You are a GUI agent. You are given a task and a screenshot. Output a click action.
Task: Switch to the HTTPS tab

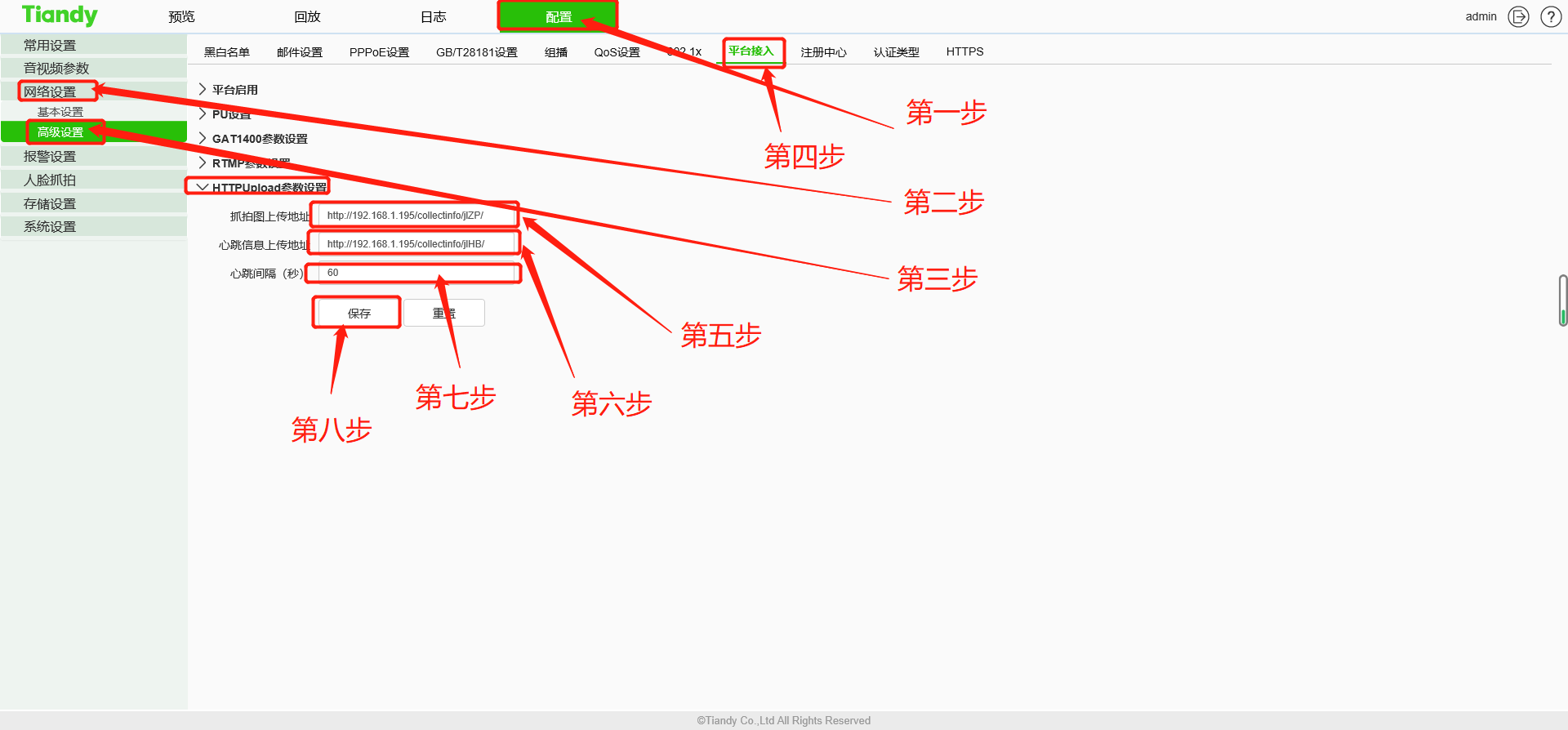[964, 51]
